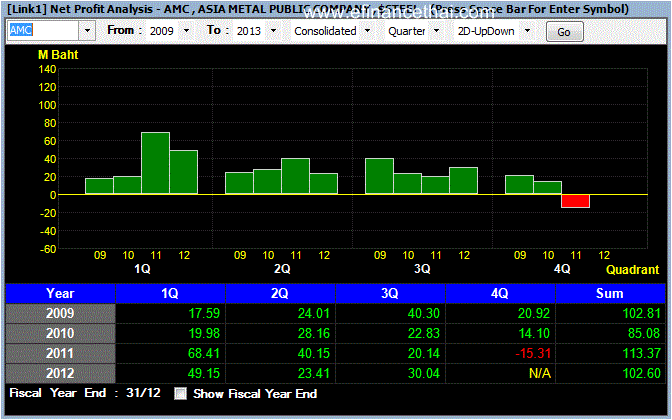The width and height of the screenshot is (672, 420).
Task: Toggle the Show Fiscal Year End checkbox
Action: [180, 393]
